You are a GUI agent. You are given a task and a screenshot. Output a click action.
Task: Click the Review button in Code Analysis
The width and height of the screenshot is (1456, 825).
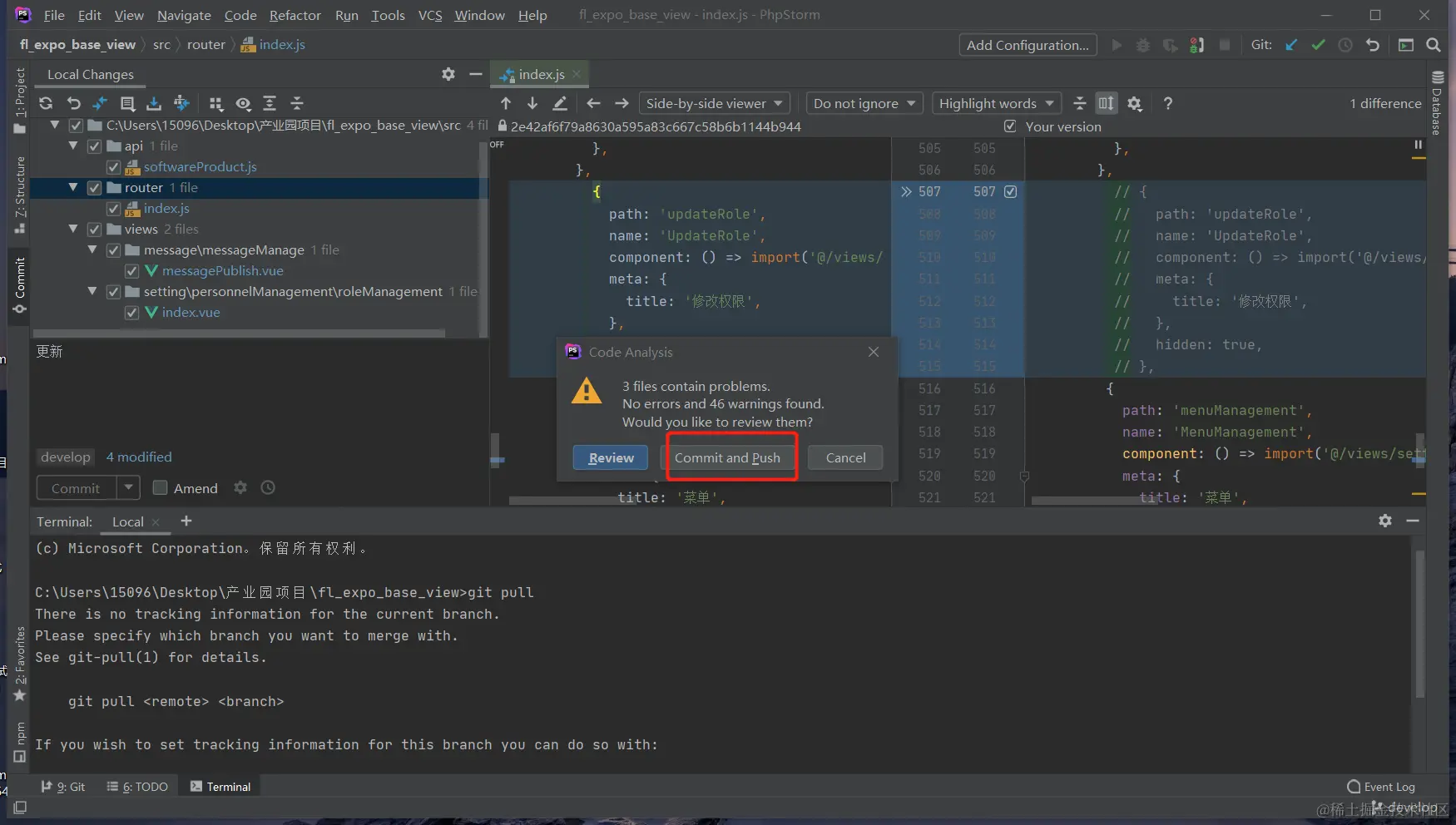(611, 458)
